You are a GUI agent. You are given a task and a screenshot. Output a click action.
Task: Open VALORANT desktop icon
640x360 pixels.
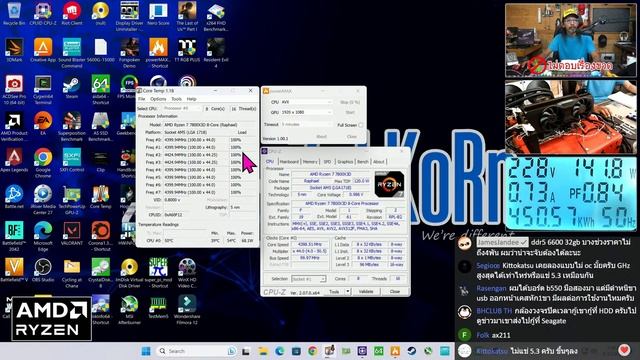72,234
